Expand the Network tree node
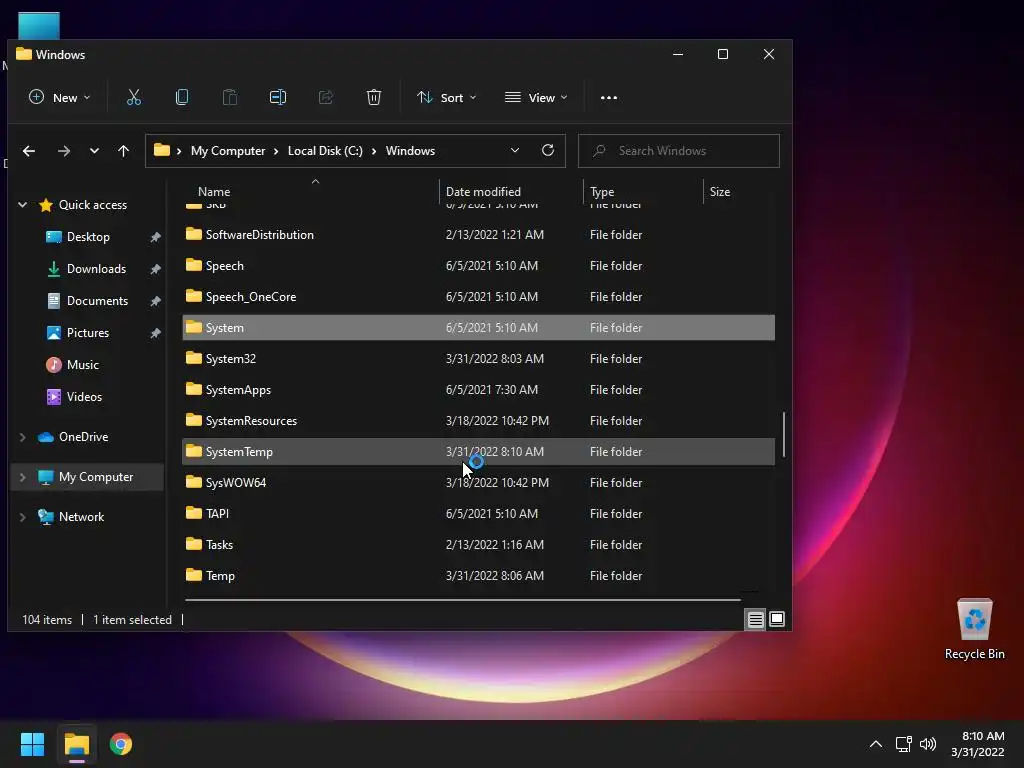Viewport: 1024px width, 768px height. pyautogui.click(x=22, y=517)
